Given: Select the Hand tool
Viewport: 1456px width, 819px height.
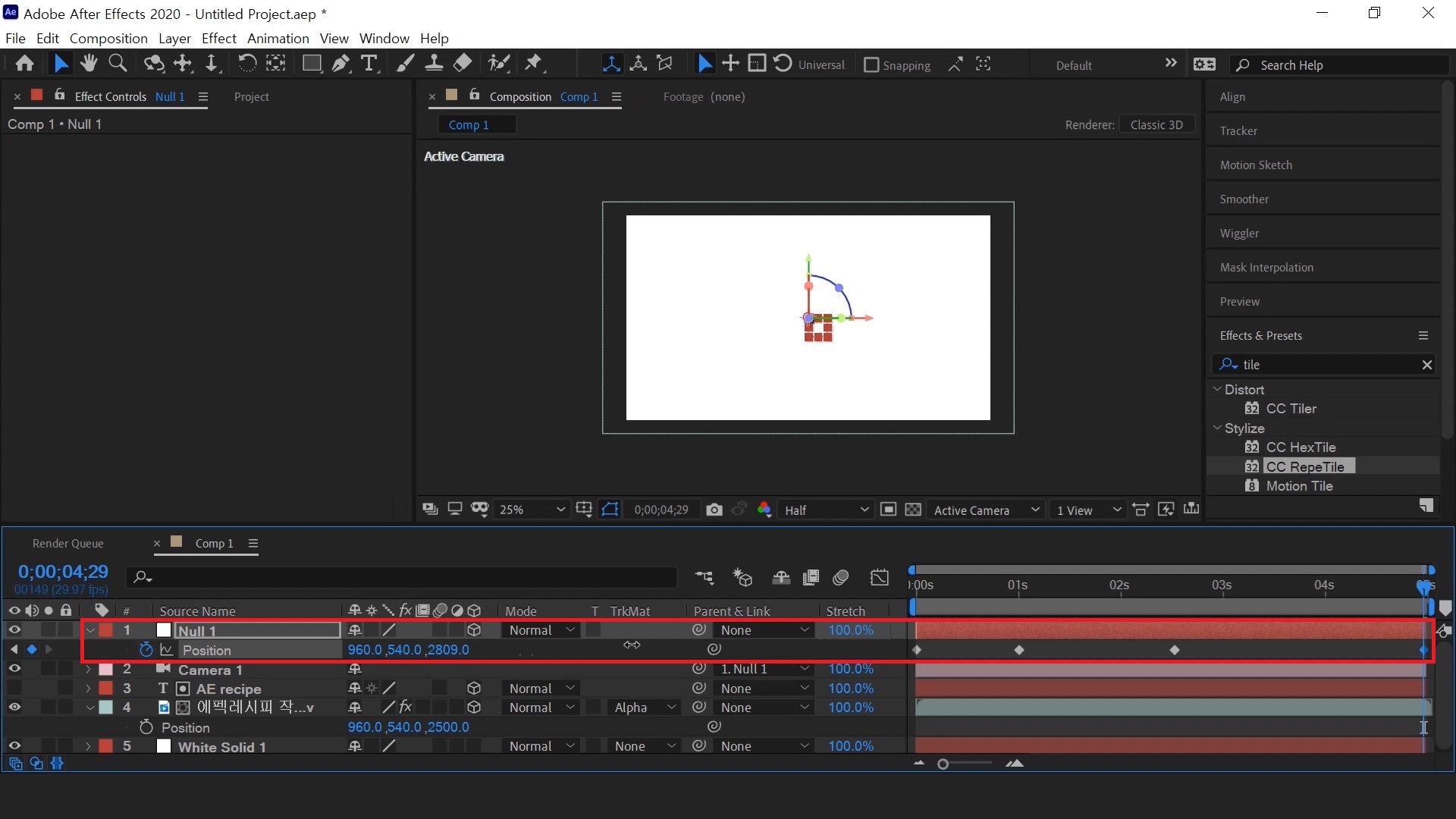Looking at the screenshot, I should (89, 64).
